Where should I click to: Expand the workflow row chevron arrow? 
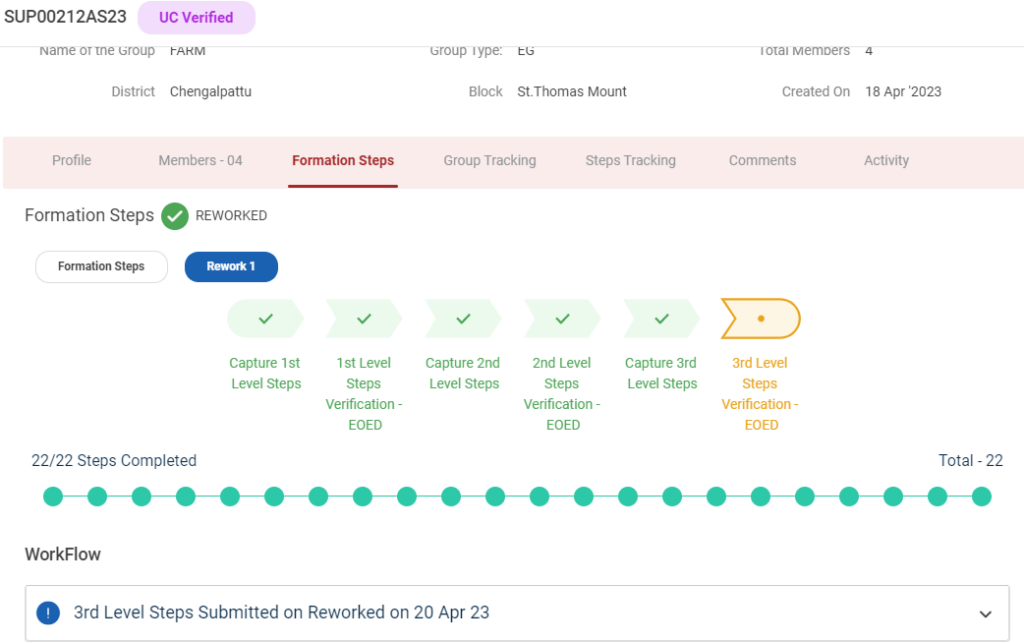[985, 614]
